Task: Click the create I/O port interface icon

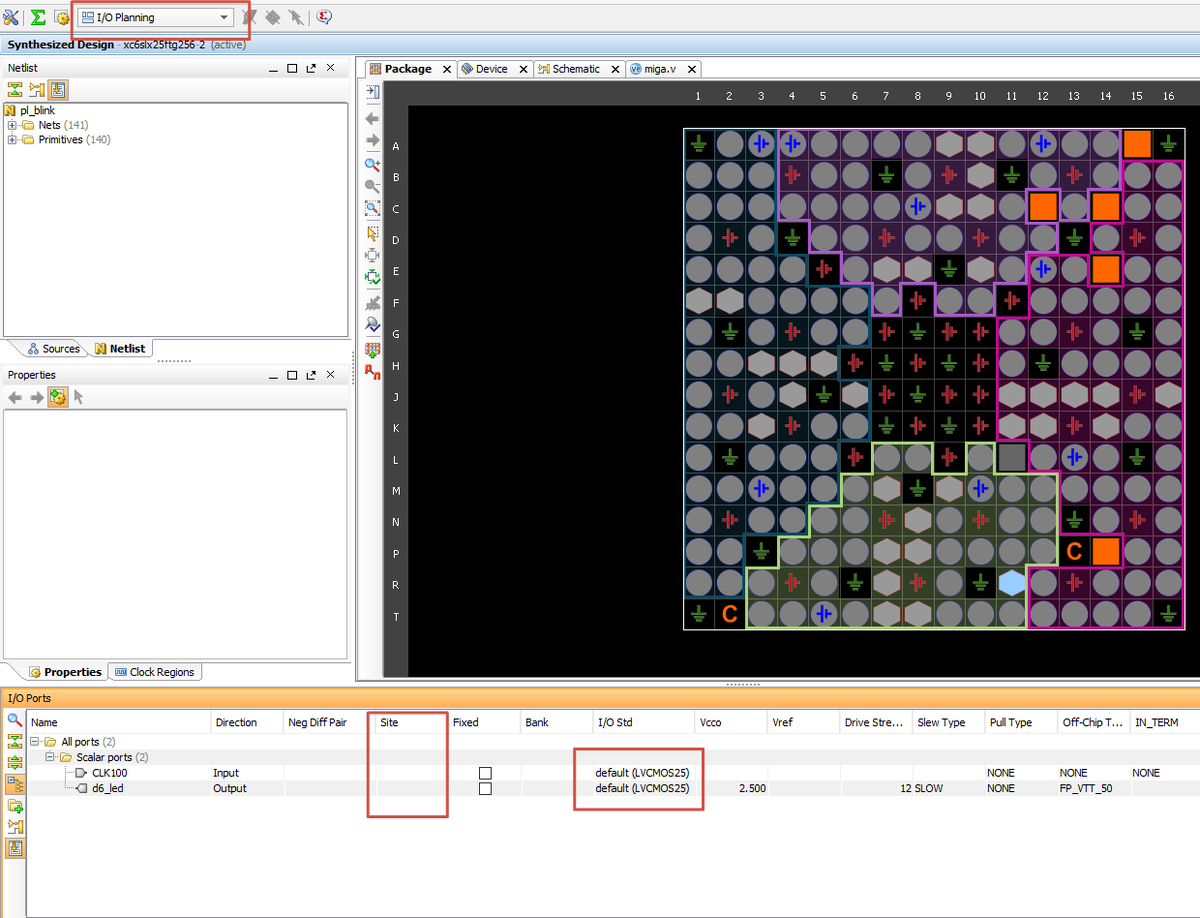Action: point(15,805)
